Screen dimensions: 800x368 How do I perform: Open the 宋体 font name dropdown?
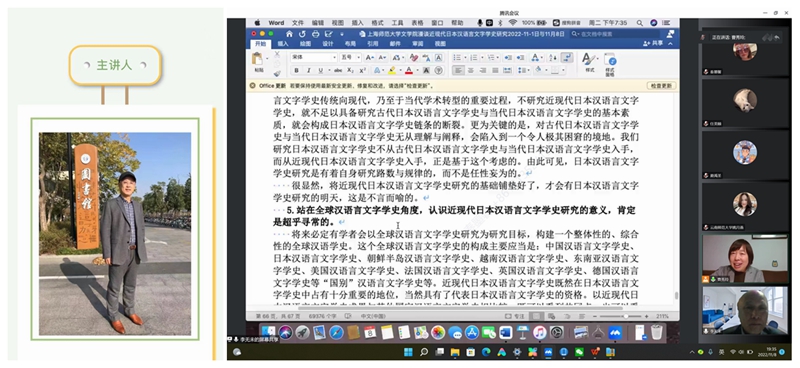point(314,58)
